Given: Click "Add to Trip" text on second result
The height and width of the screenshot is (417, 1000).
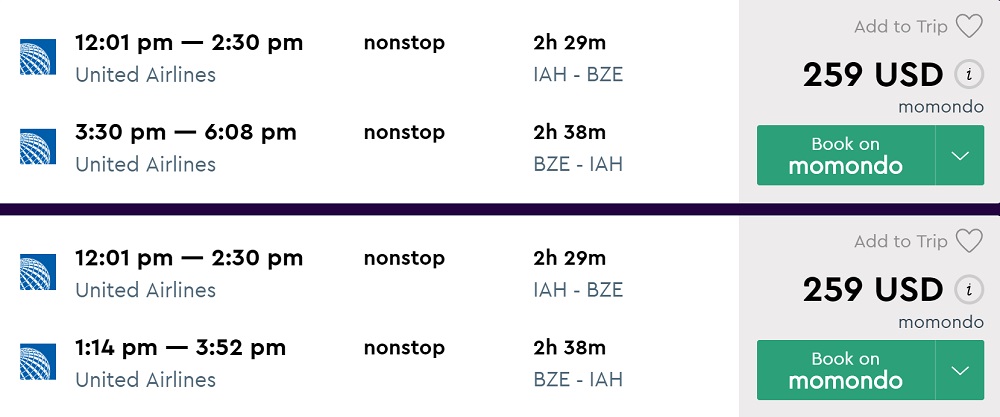Looking at the screenshot, I should tap(900, 242).
